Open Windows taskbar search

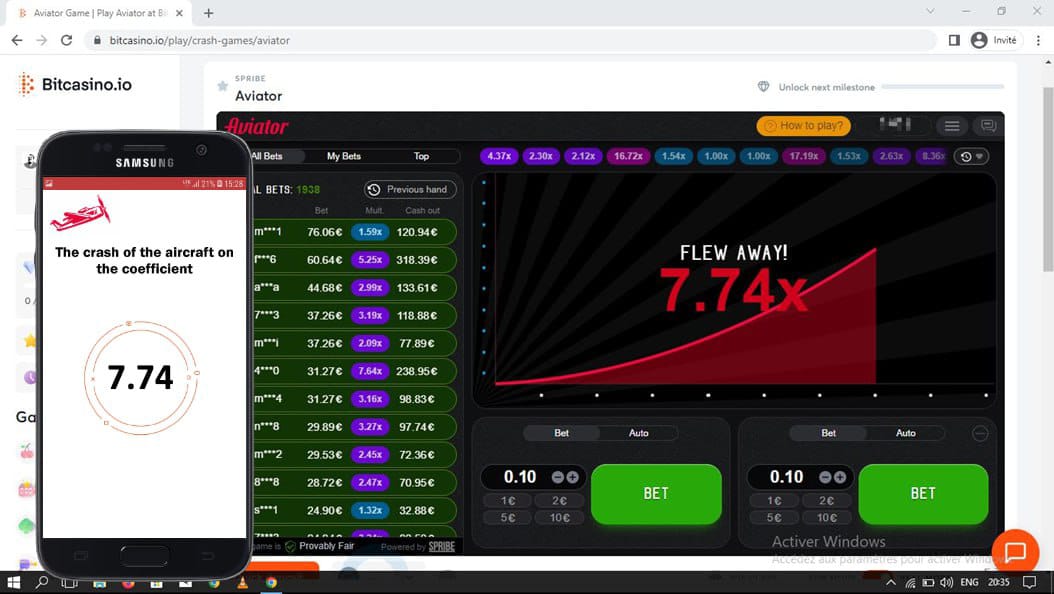coord(42,583)
